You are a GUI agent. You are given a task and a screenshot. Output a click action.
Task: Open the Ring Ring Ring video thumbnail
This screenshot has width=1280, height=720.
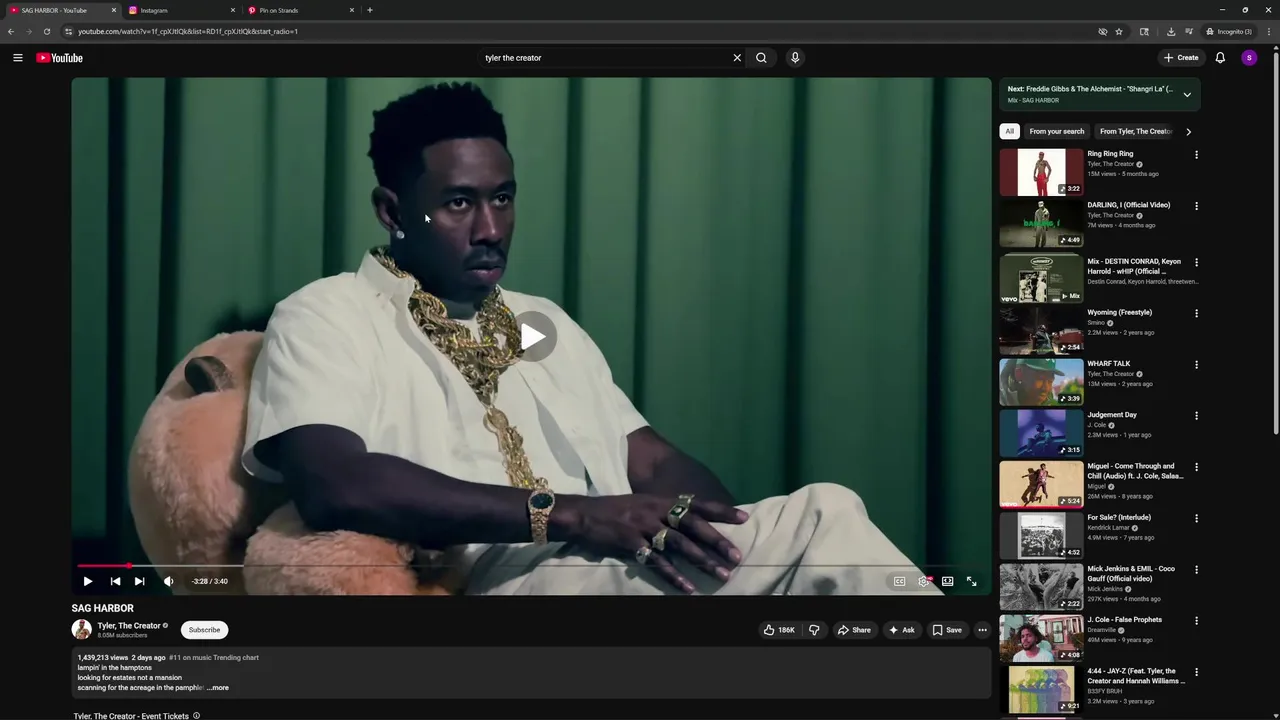click(1041, 173)
